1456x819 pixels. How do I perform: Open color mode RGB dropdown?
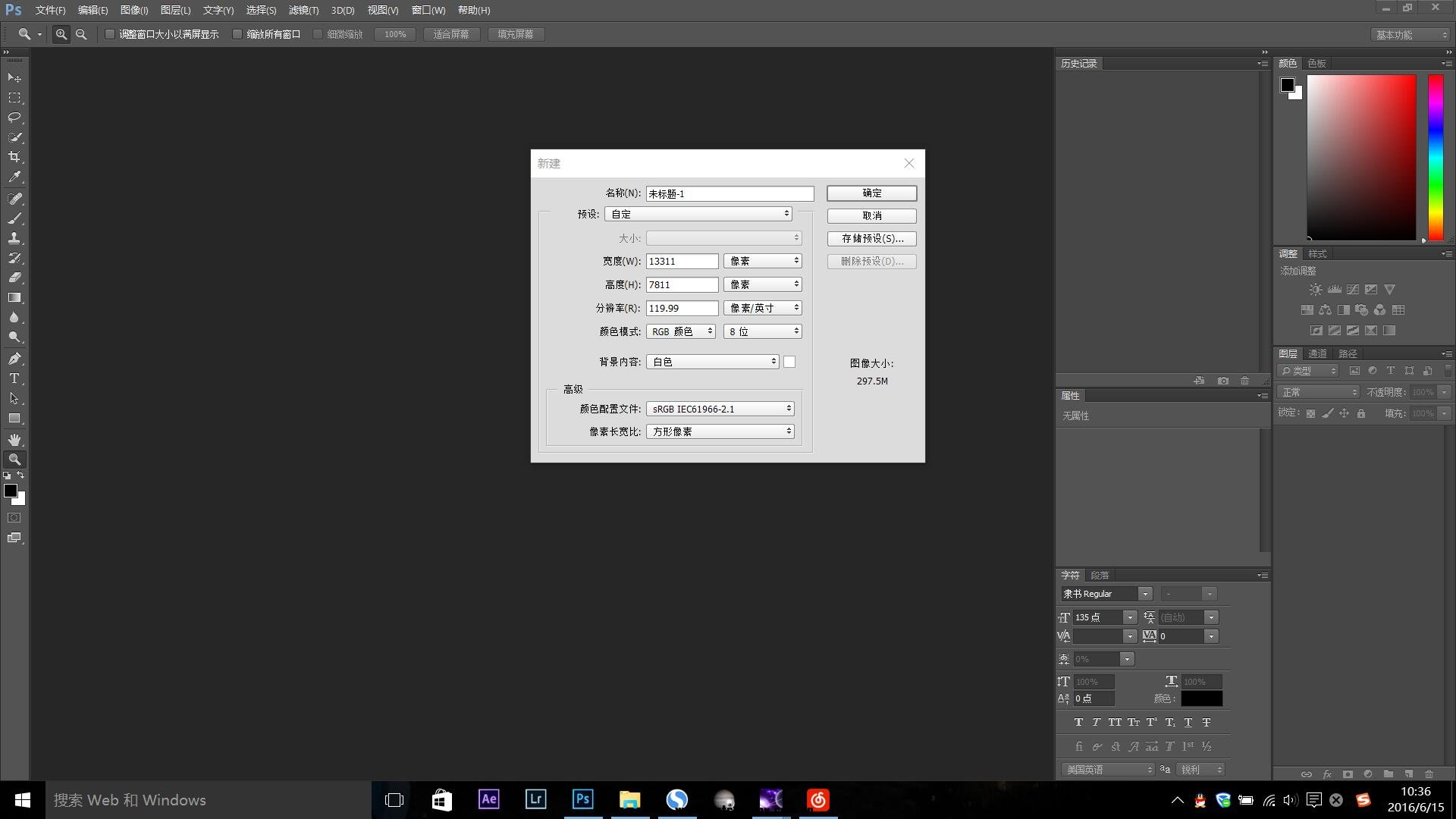click(x=681, y=331)
